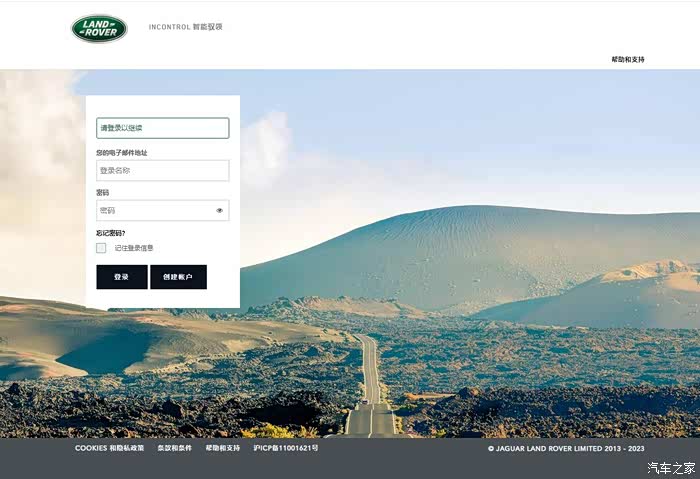Click the Land Rover oval logo
The image size is (700, 479).
point(99,29)
